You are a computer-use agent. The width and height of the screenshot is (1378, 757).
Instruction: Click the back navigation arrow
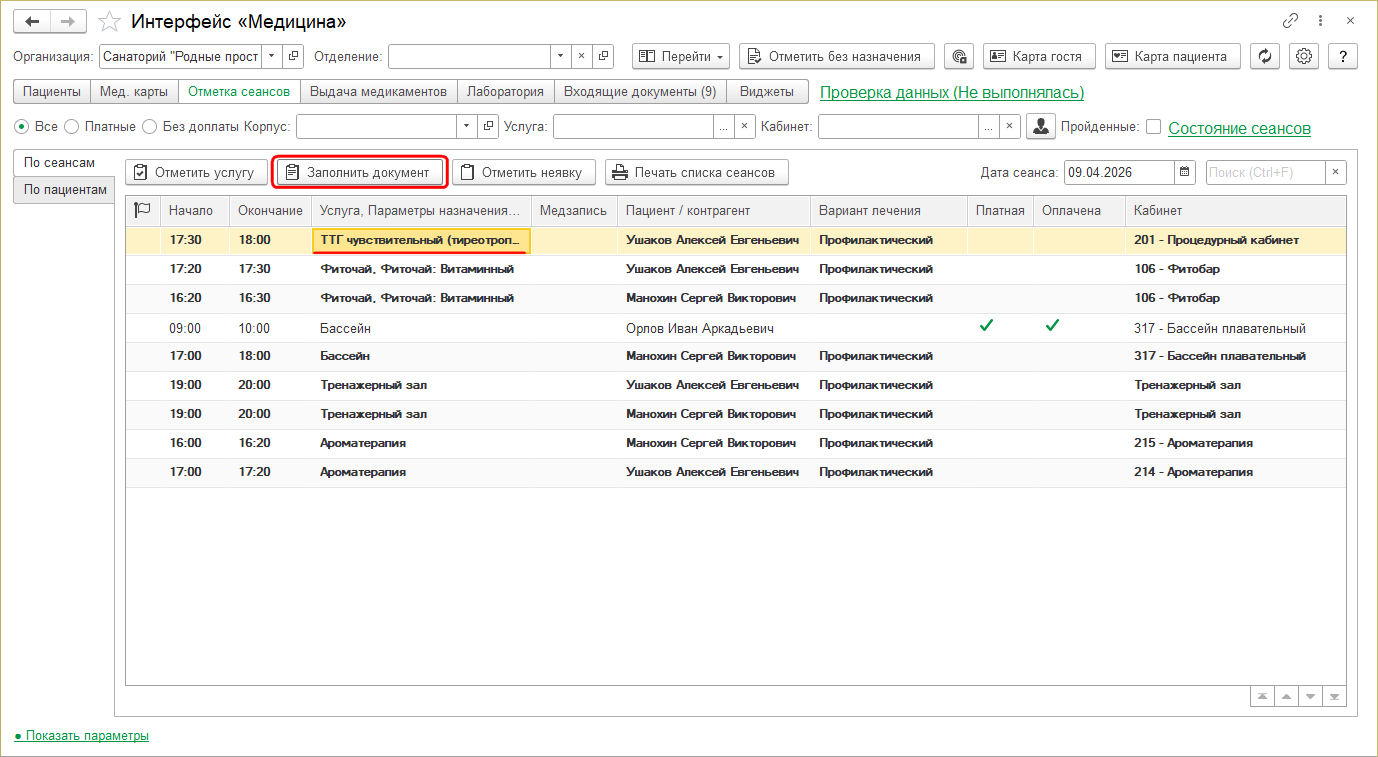coord(32,21)
